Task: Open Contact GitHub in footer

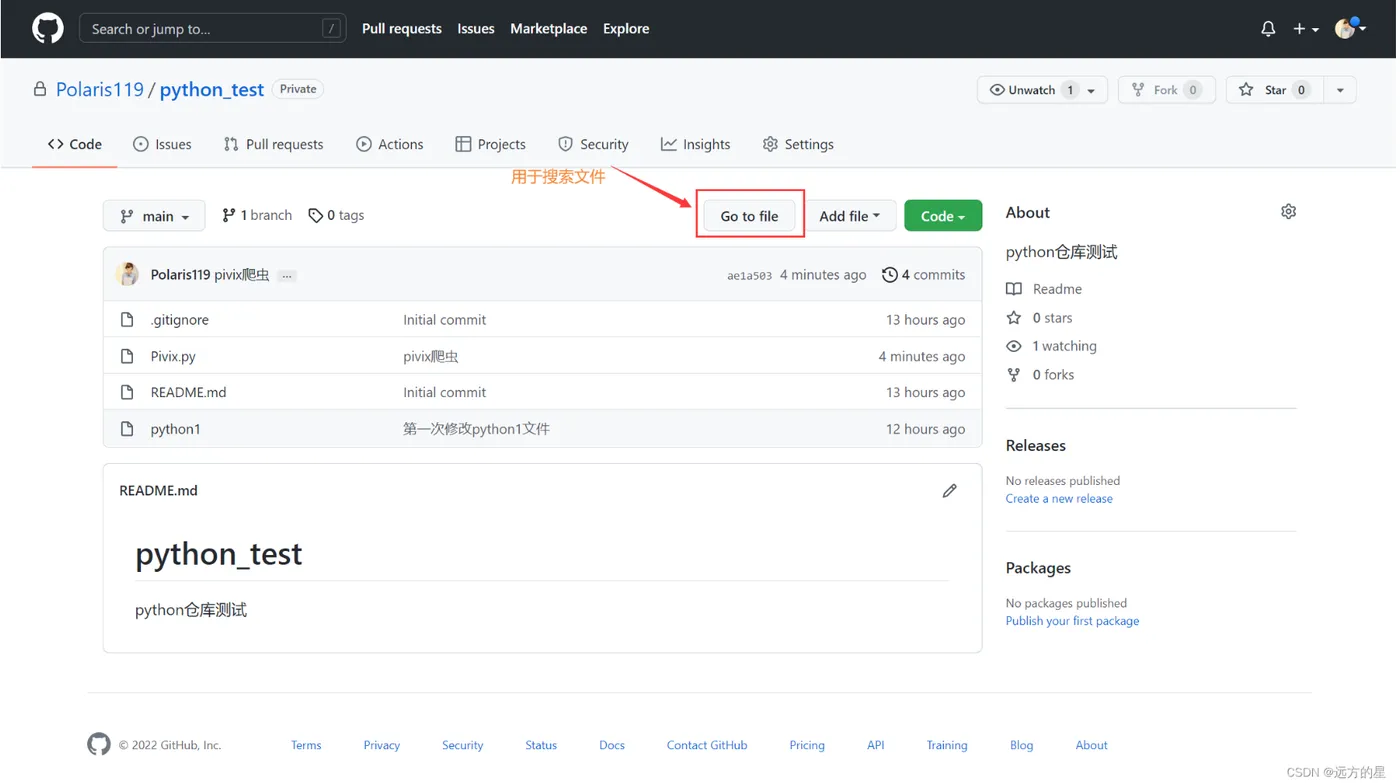Action: pyautogui.click(x=709, y=746)
